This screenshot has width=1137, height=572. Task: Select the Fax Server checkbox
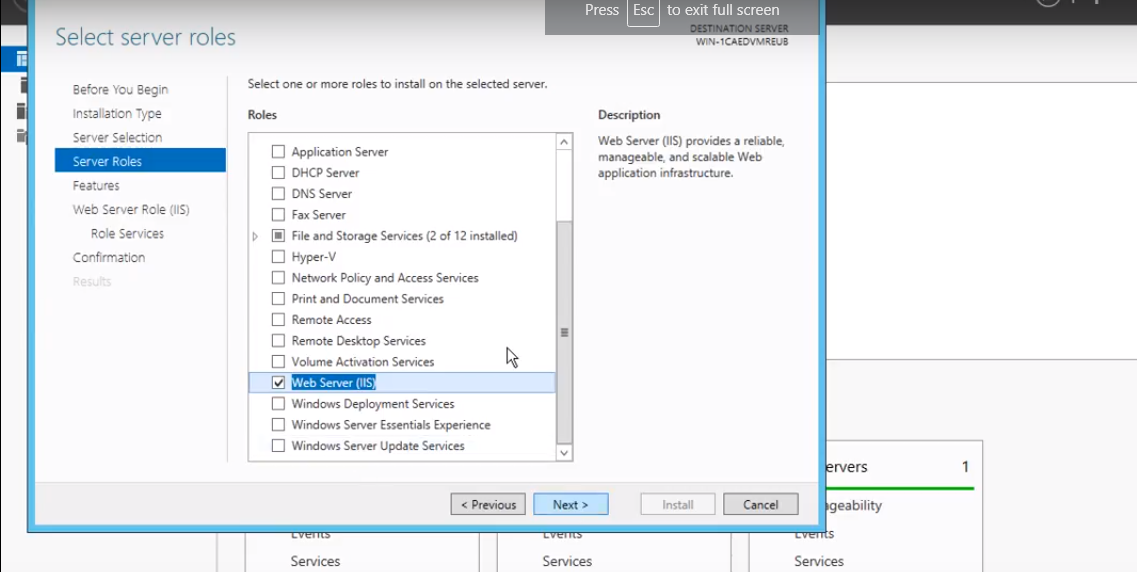[x=278, y=215]
